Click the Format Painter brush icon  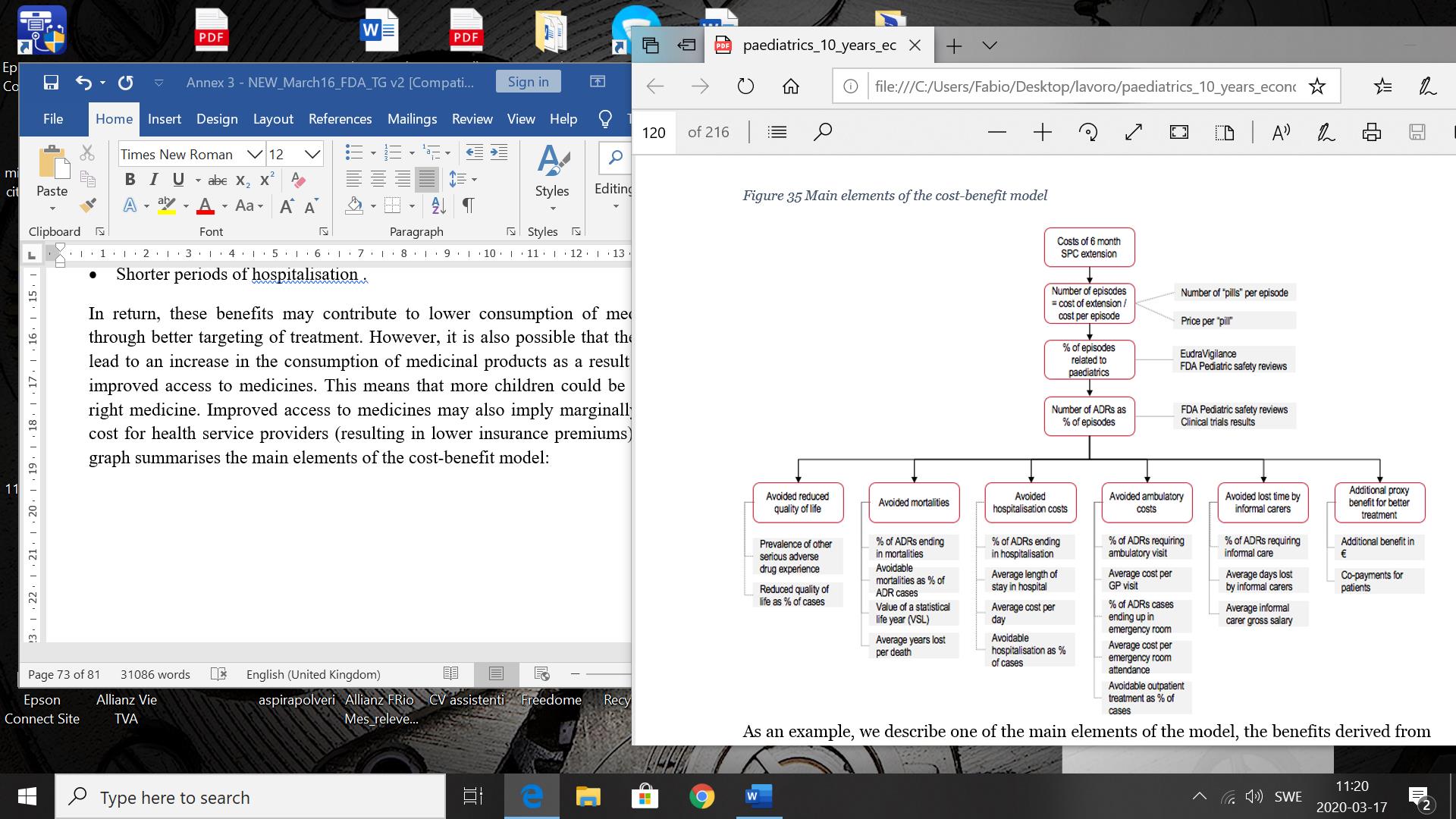[88, 205]
